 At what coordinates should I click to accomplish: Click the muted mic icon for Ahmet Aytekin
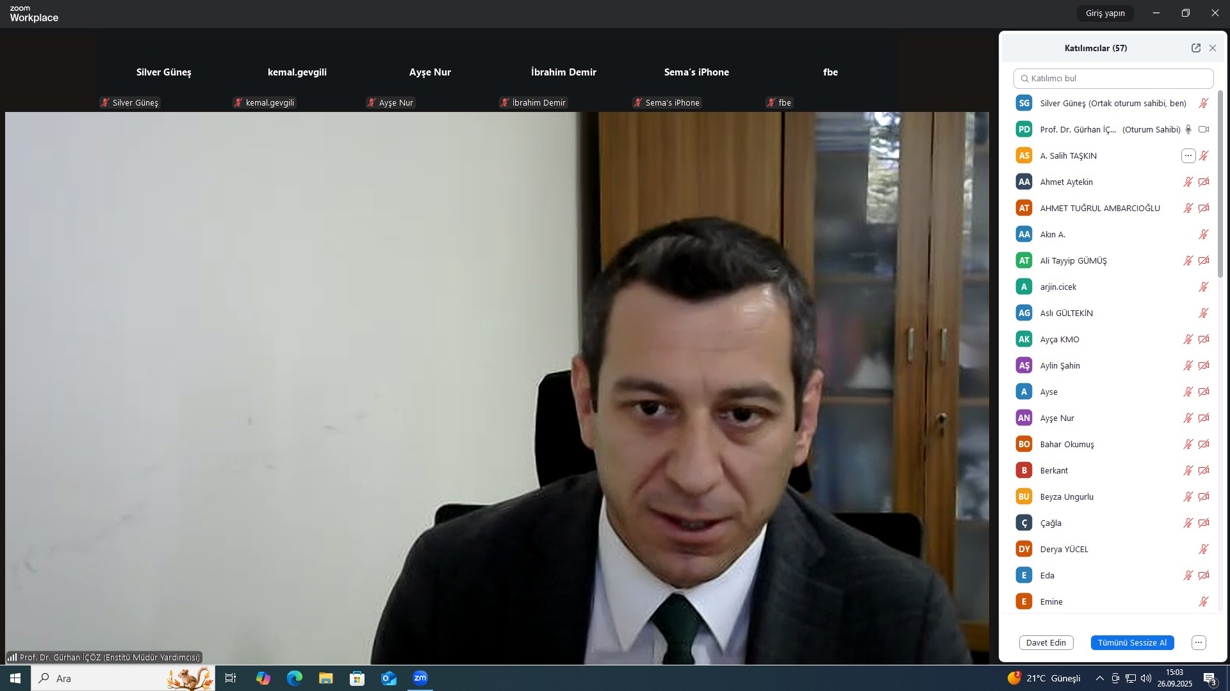pyautogui.click(x=1188, y=182)
